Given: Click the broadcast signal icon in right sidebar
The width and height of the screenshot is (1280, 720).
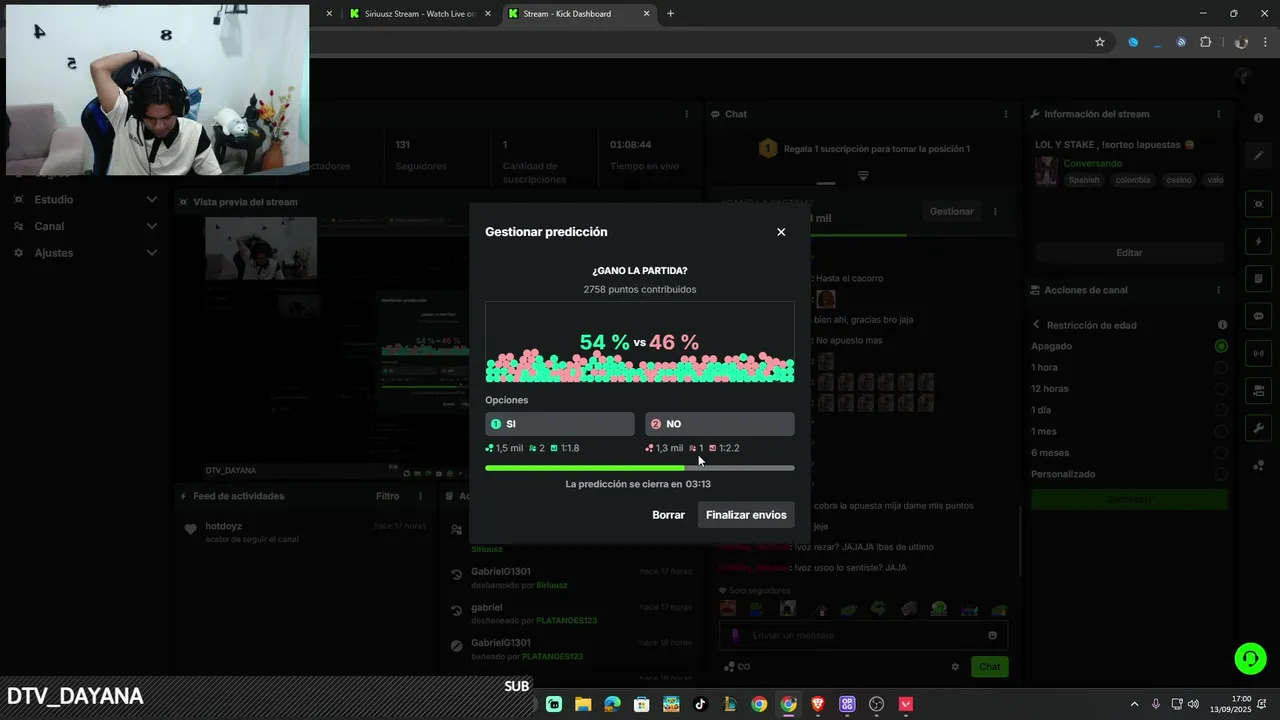Looking at the screenshot, I should 1258,353.
